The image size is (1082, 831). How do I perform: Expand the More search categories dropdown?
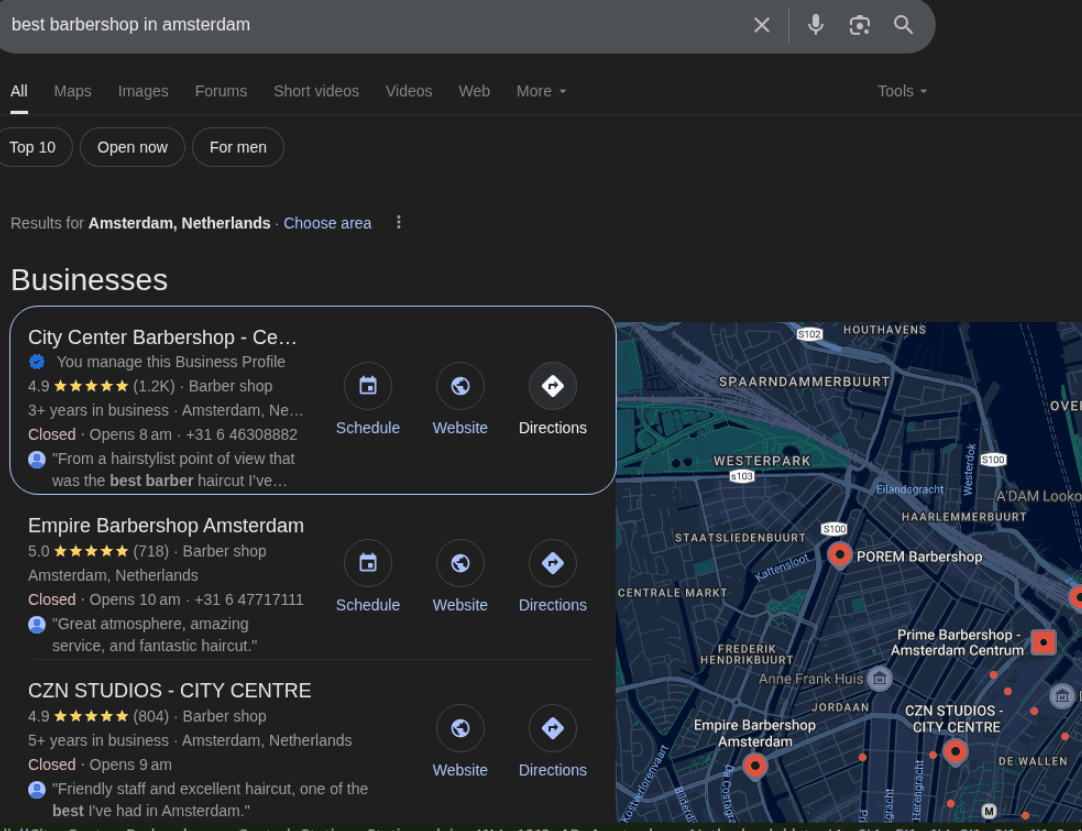pos(541,91)
